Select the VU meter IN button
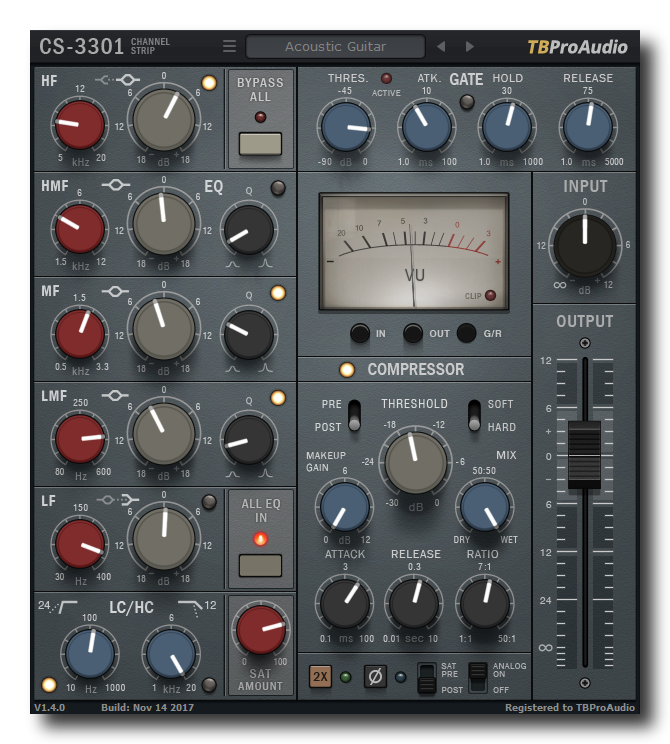This screenshot has width=670, height=744. 360,333
